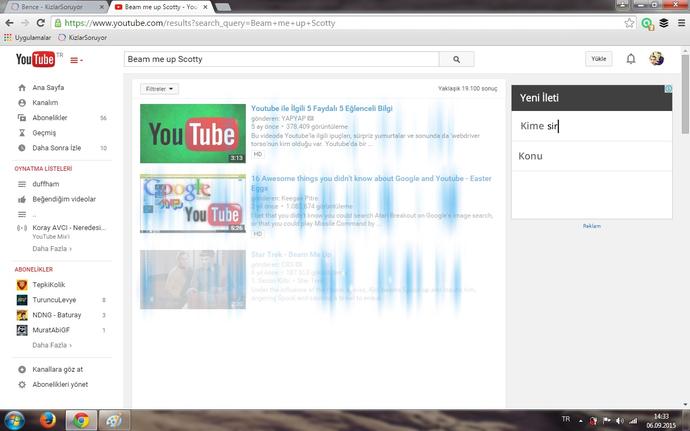
Task: Open the Daha Sonra İzle label
Action: tap(57, 148)
